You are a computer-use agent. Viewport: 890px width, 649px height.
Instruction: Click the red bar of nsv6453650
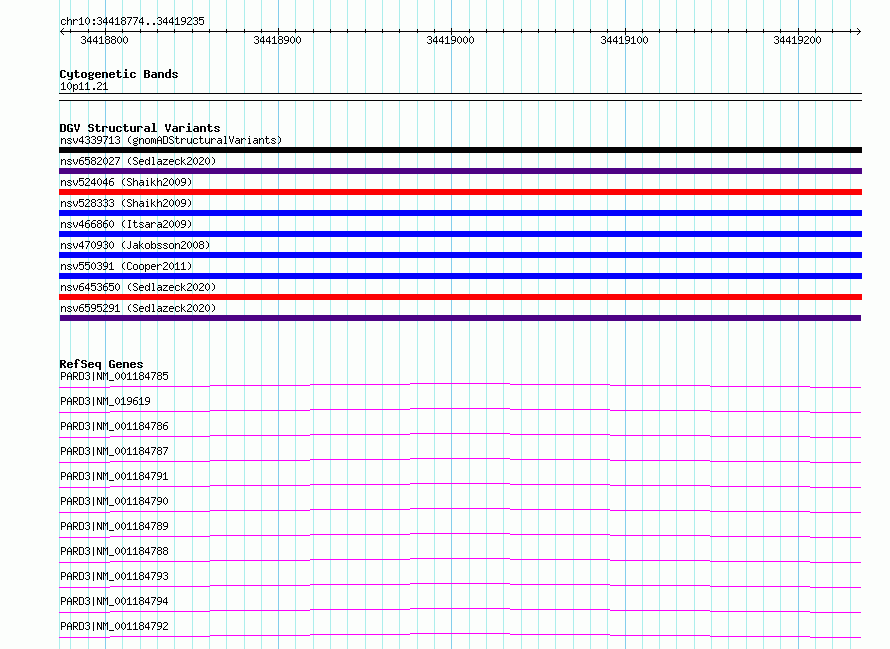[x=460, y=297]
